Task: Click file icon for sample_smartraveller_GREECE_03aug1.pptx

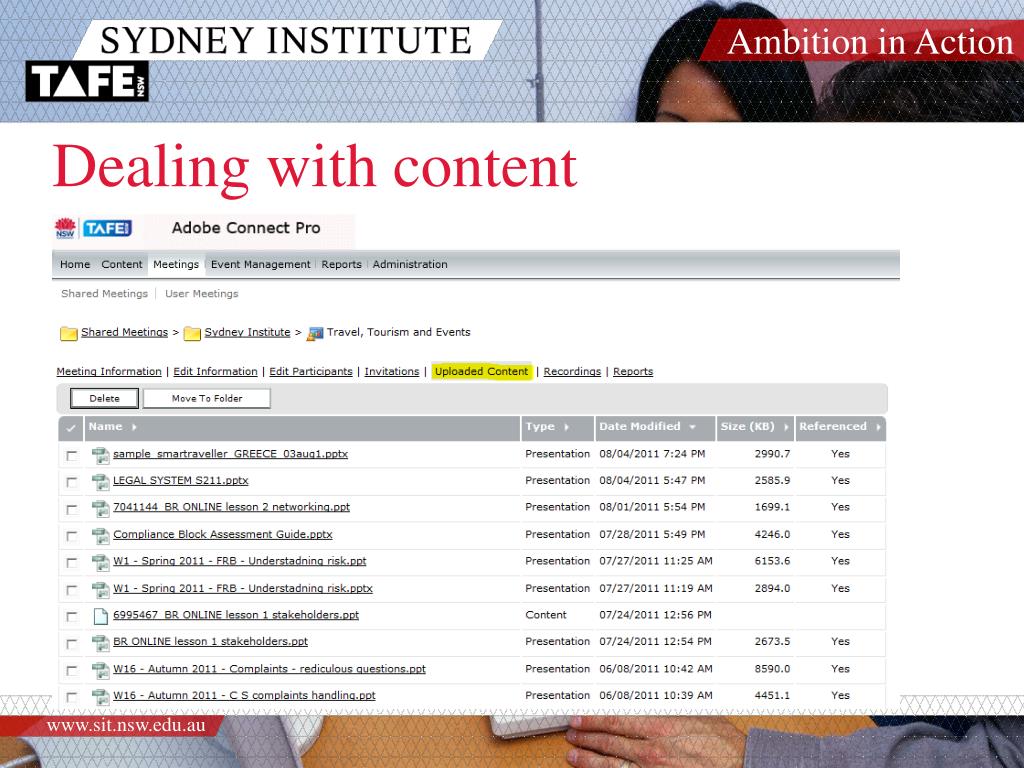Action: [x=100, y=455]
